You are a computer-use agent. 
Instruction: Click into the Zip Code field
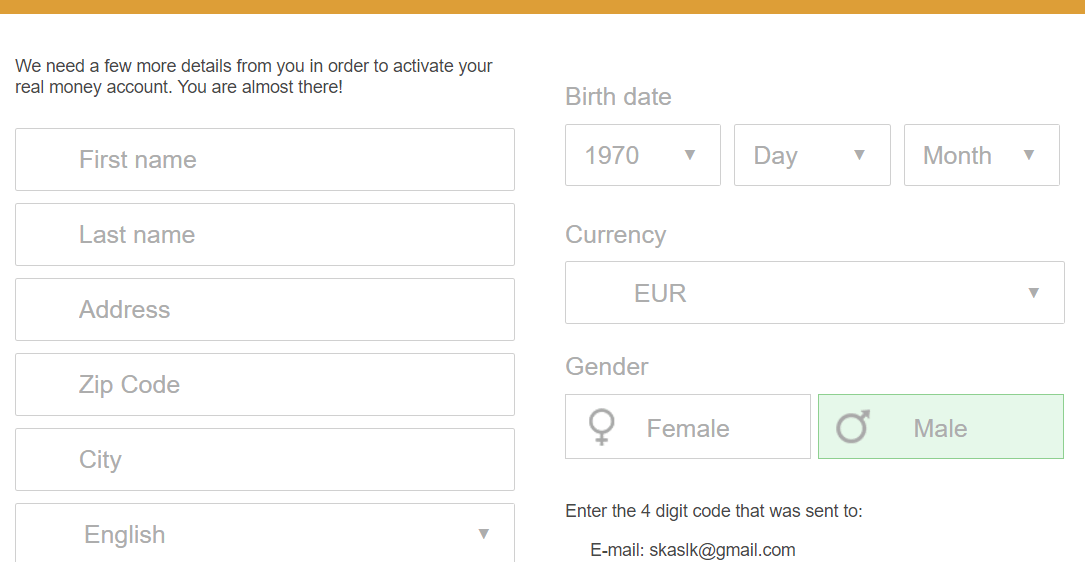265,385
